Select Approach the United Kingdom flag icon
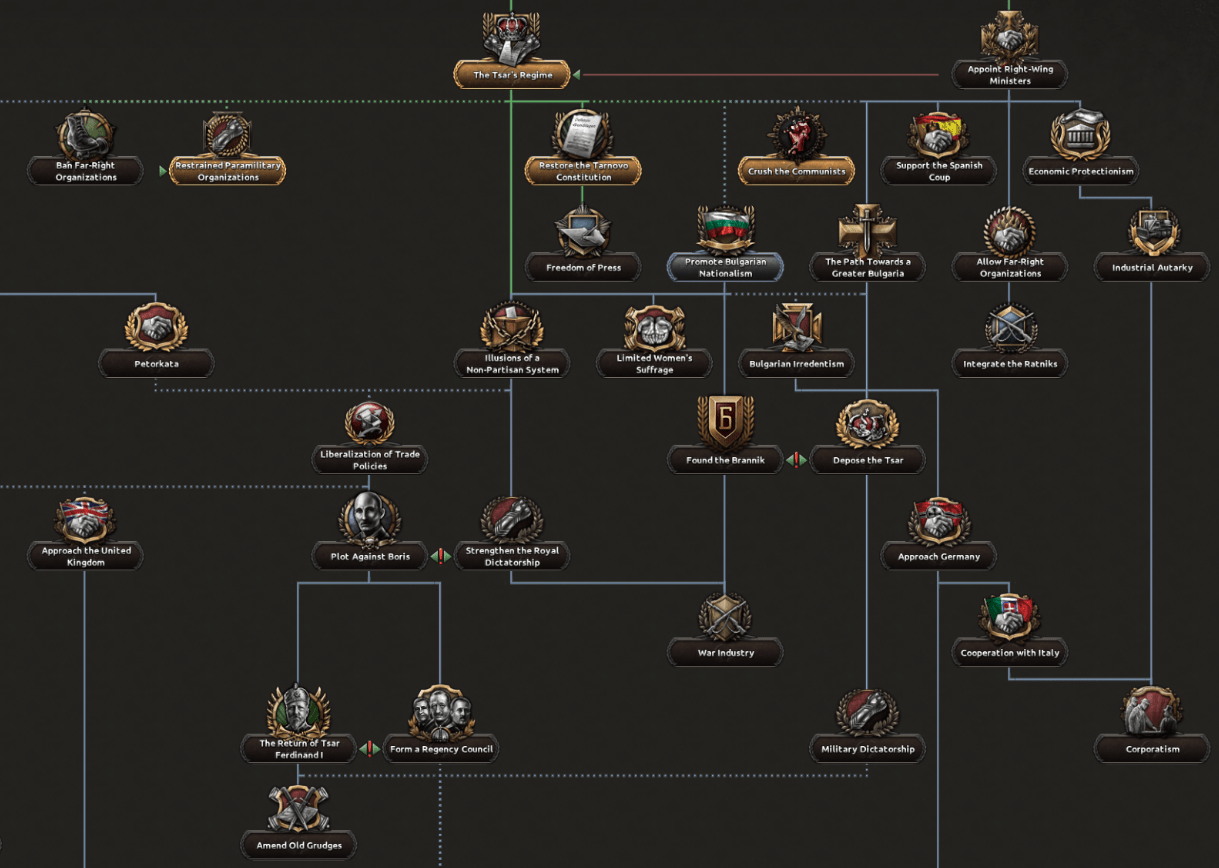The image size is (1219, 868). 86,521
